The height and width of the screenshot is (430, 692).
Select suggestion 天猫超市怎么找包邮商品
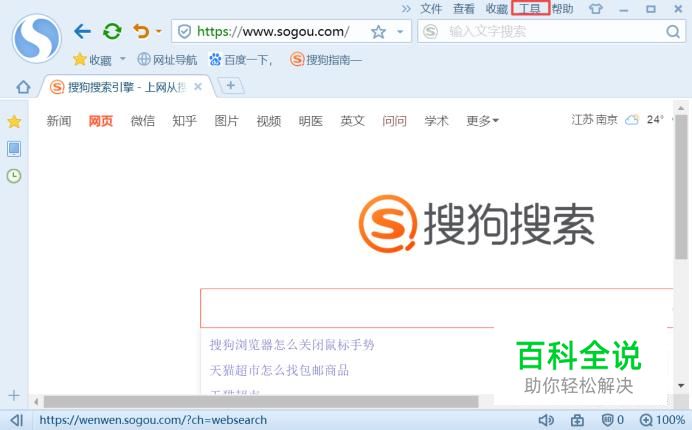pos(279,370)
